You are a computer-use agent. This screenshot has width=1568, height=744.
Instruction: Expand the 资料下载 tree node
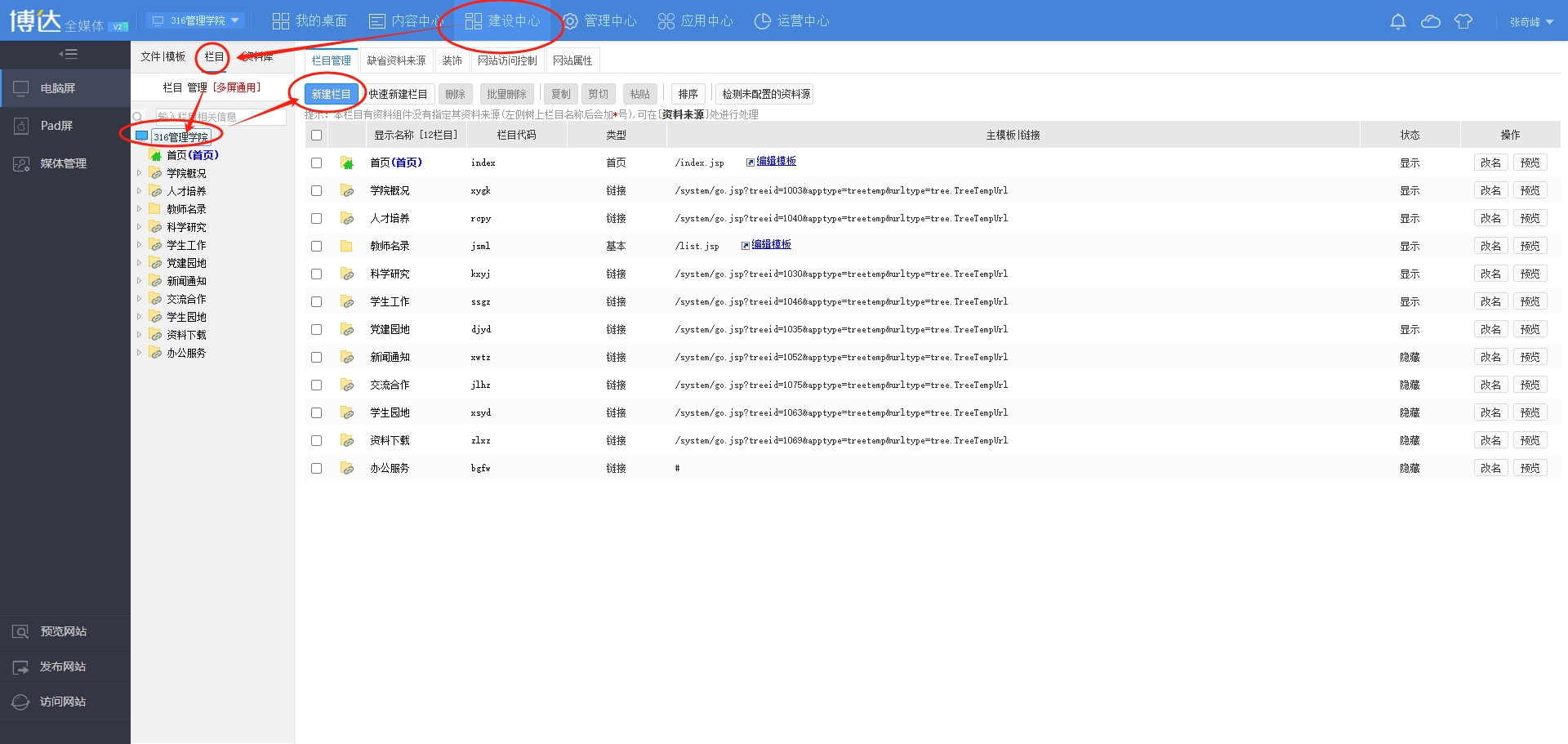click(139, 335)
